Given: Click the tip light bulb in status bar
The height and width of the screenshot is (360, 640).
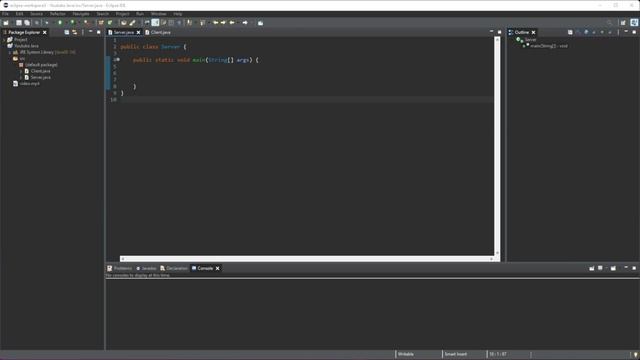Looking at the screenshot, I should pyautogui.click(x=636, y=354).
